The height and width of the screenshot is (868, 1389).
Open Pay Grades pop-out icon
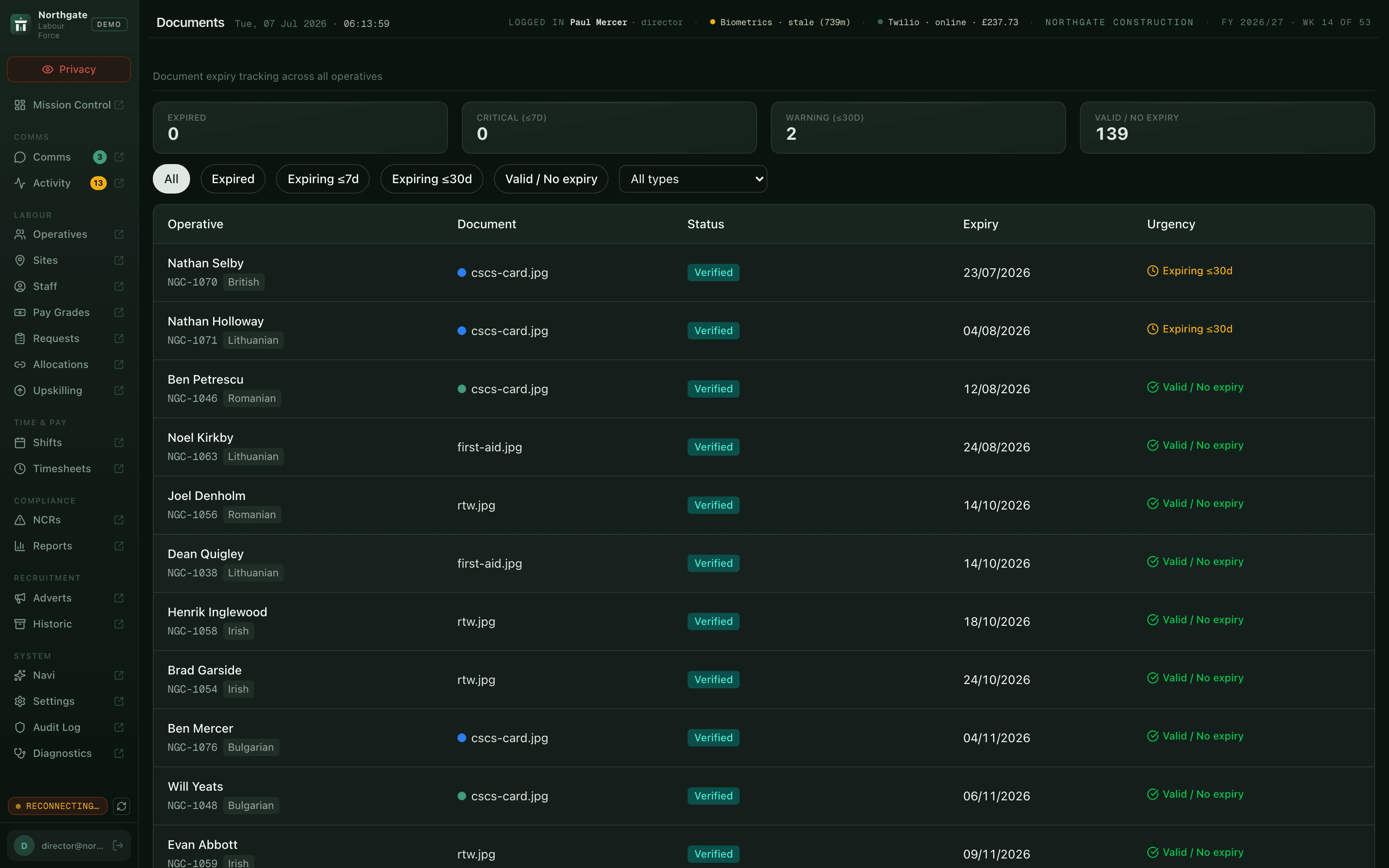tap(119, 312)
